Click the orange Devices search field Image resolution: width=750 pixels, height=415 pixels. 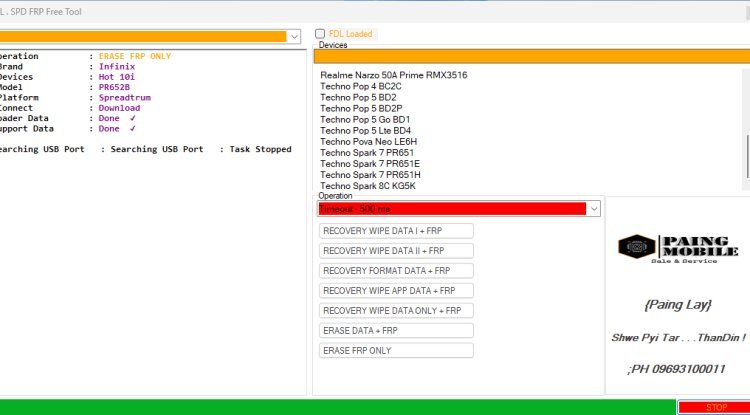531,56
